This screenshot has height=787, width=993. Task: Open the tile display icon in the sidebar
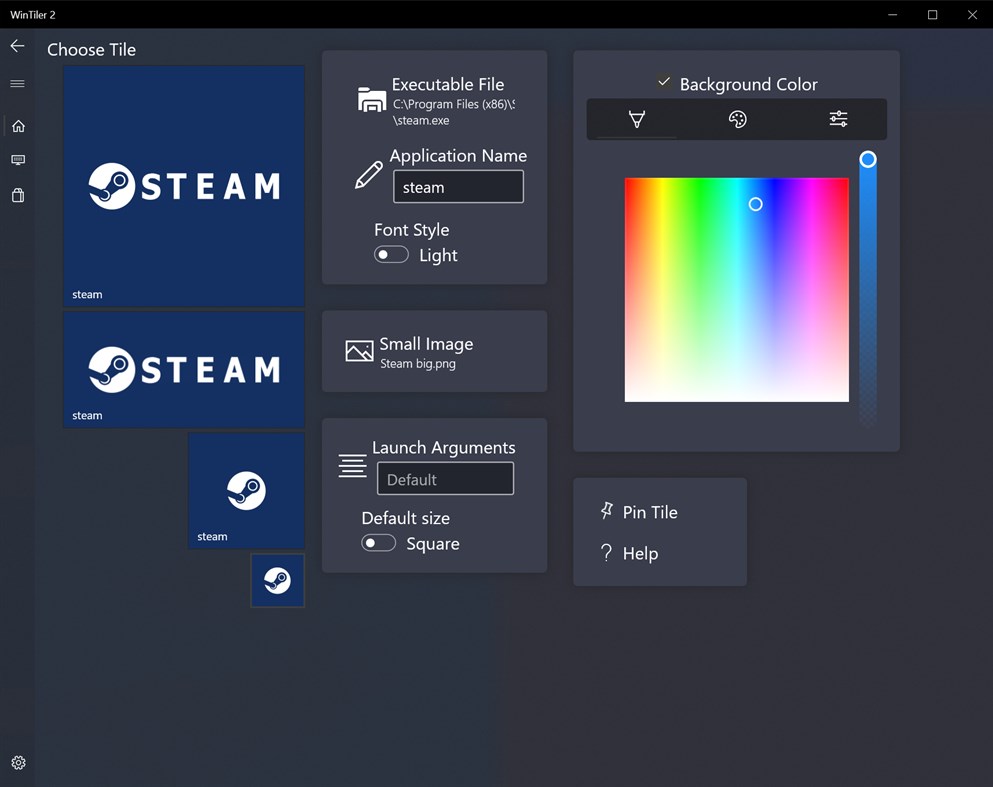tap(17, 160)
